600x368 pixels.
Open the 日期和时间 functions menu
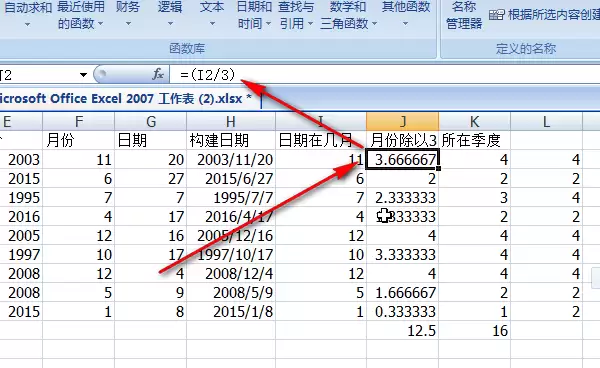pyautogui.click(x=254, y=15)
